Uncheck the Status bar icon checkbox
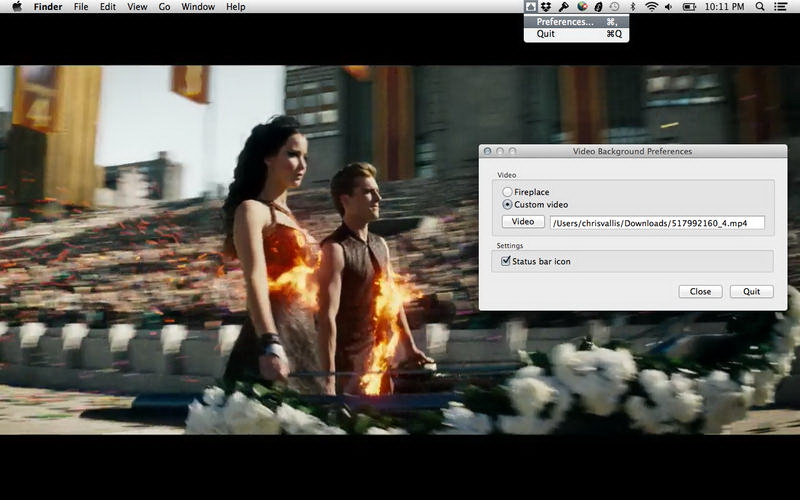800x500 pixels. 506,261
